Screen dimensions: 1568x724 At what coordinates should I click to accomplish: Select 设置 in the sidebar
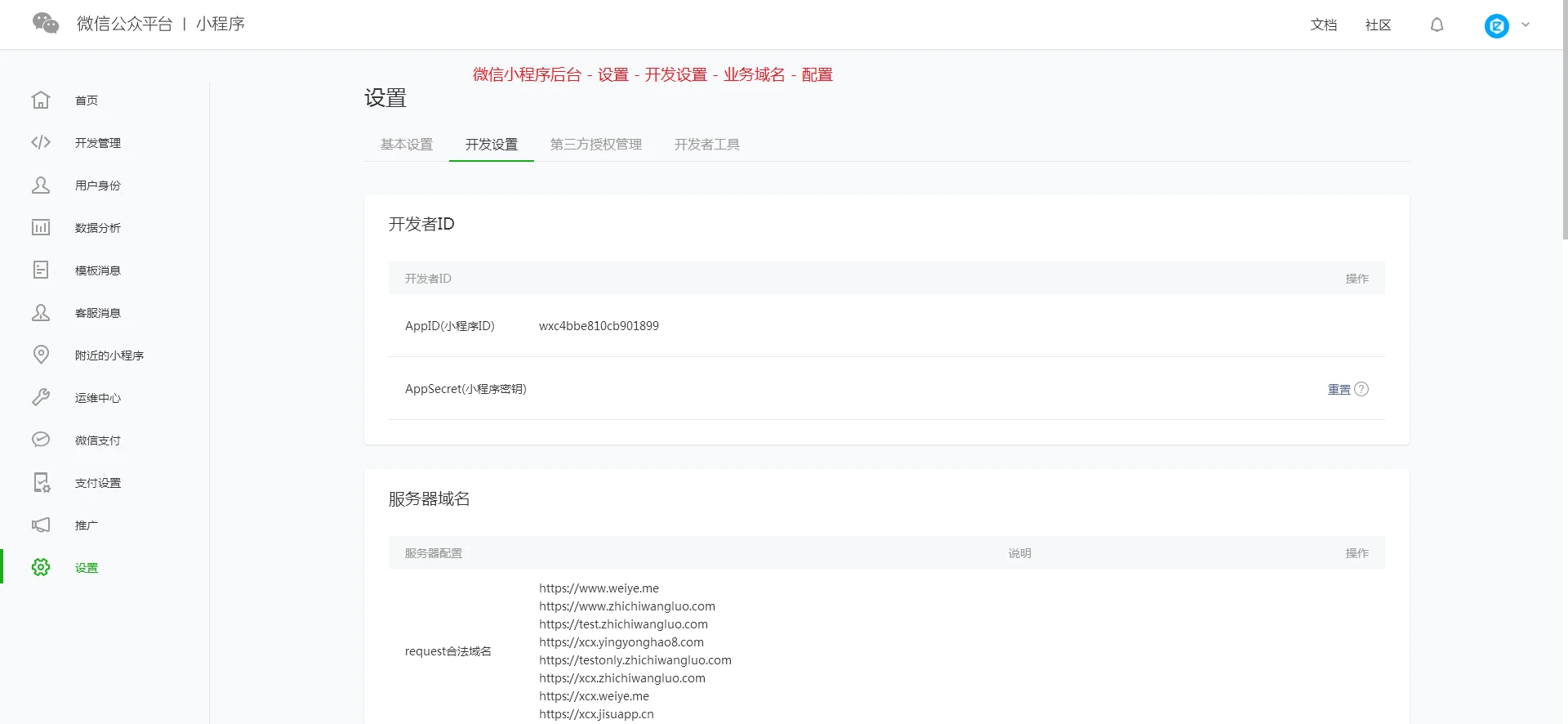pos(87,568)
